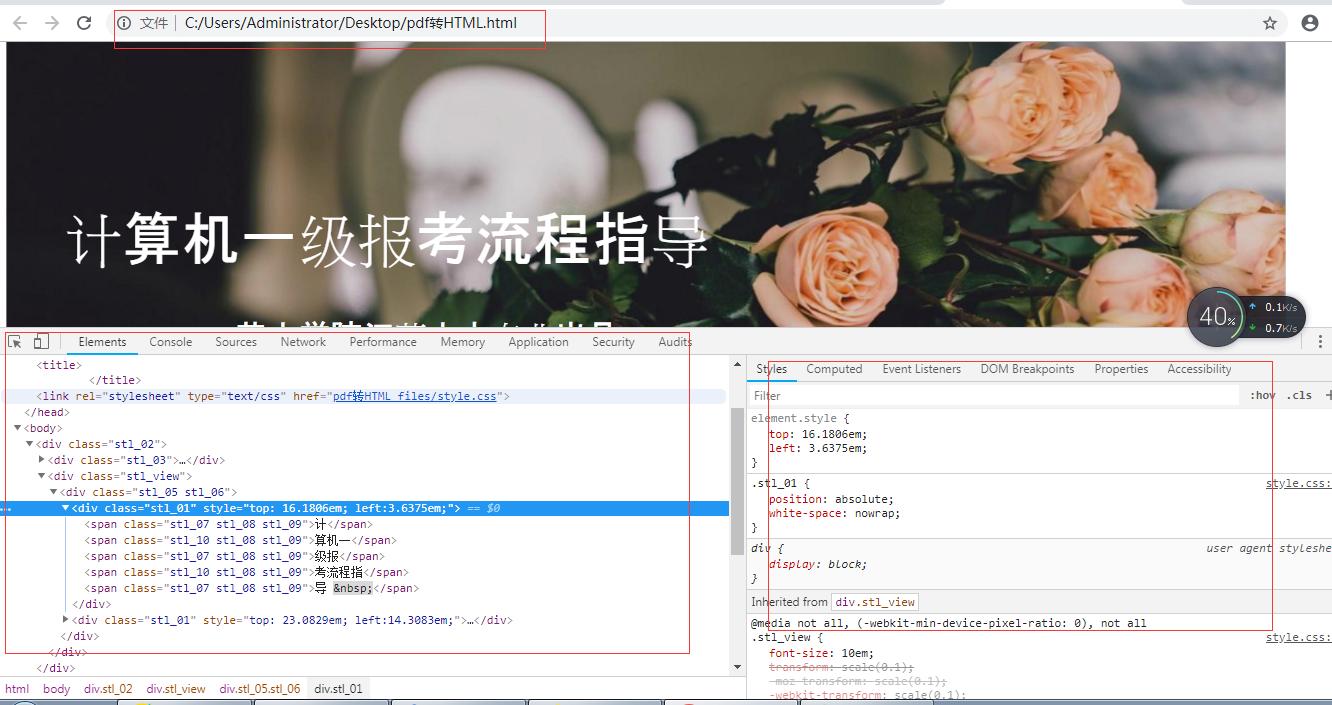
Task: Toggle the device toolbar icon
Action: [x=40, y=342]
